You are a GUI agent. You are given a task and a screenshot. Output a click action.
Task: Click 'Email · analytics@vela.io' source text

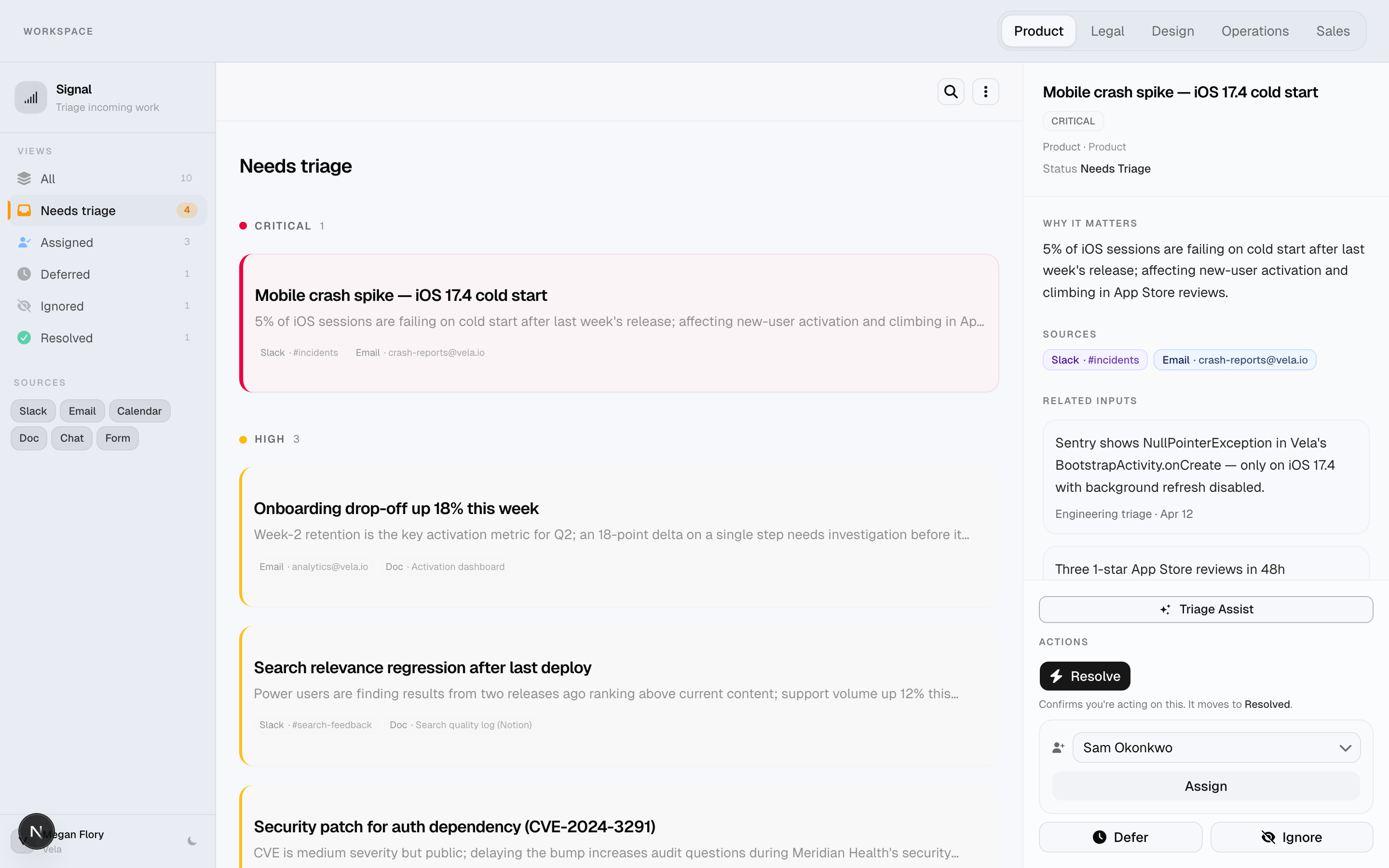pos(313,567)
